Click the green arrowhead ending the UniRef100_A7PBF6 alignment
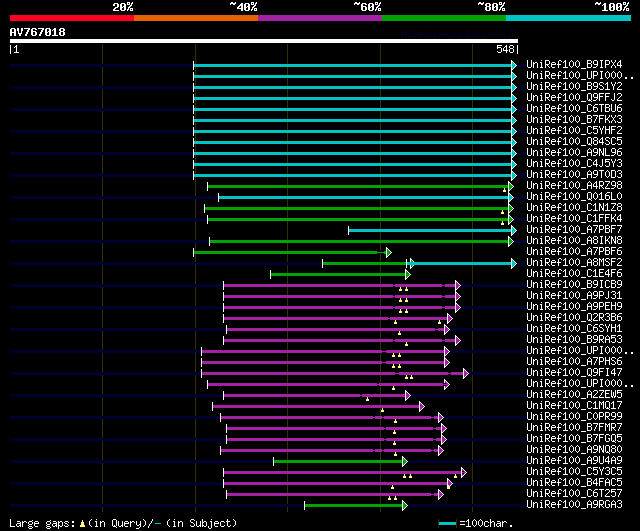 pyautogui.click(x=389, y=253)
